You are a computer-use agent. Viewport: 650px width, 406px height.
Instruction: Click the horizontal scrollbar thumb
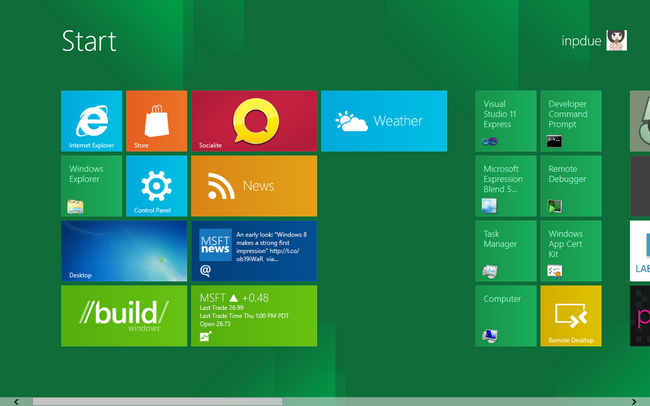(158, 401)
